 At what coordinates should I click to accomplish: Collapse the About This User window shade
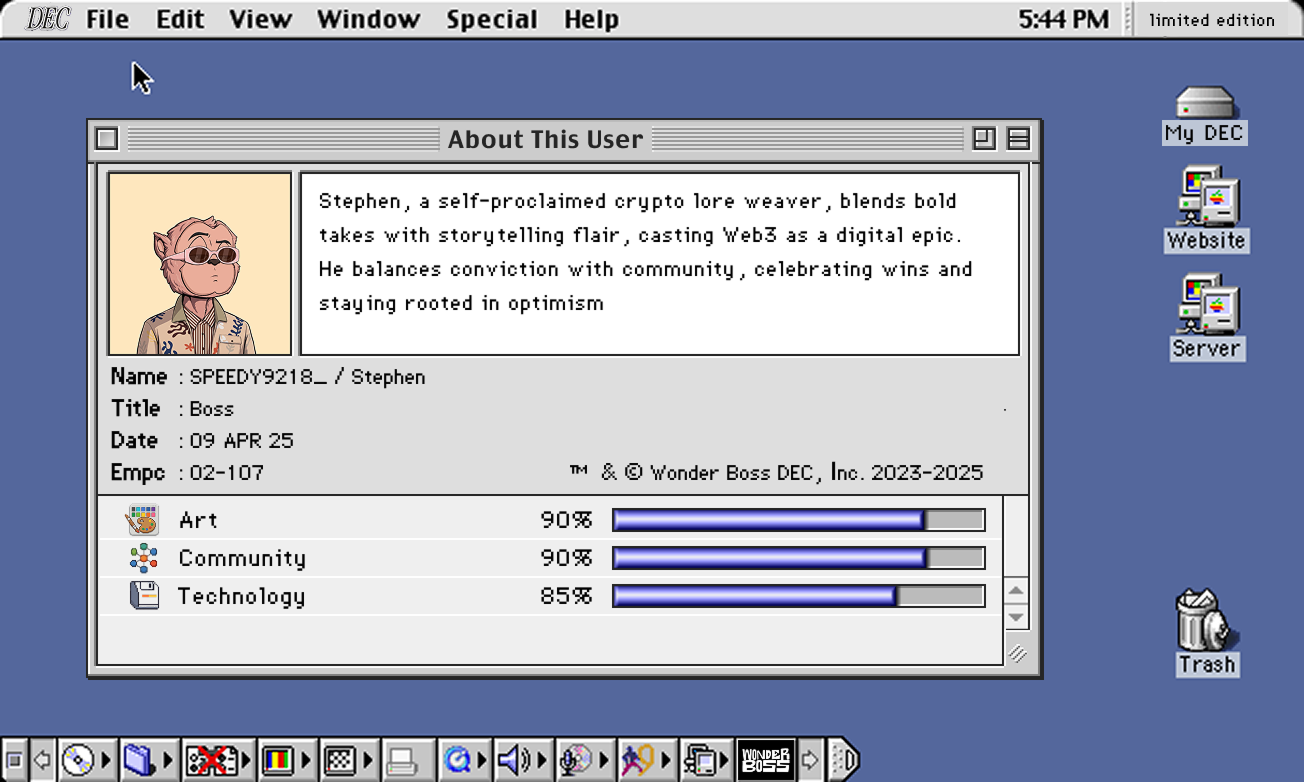click(x=1018, y=139)
